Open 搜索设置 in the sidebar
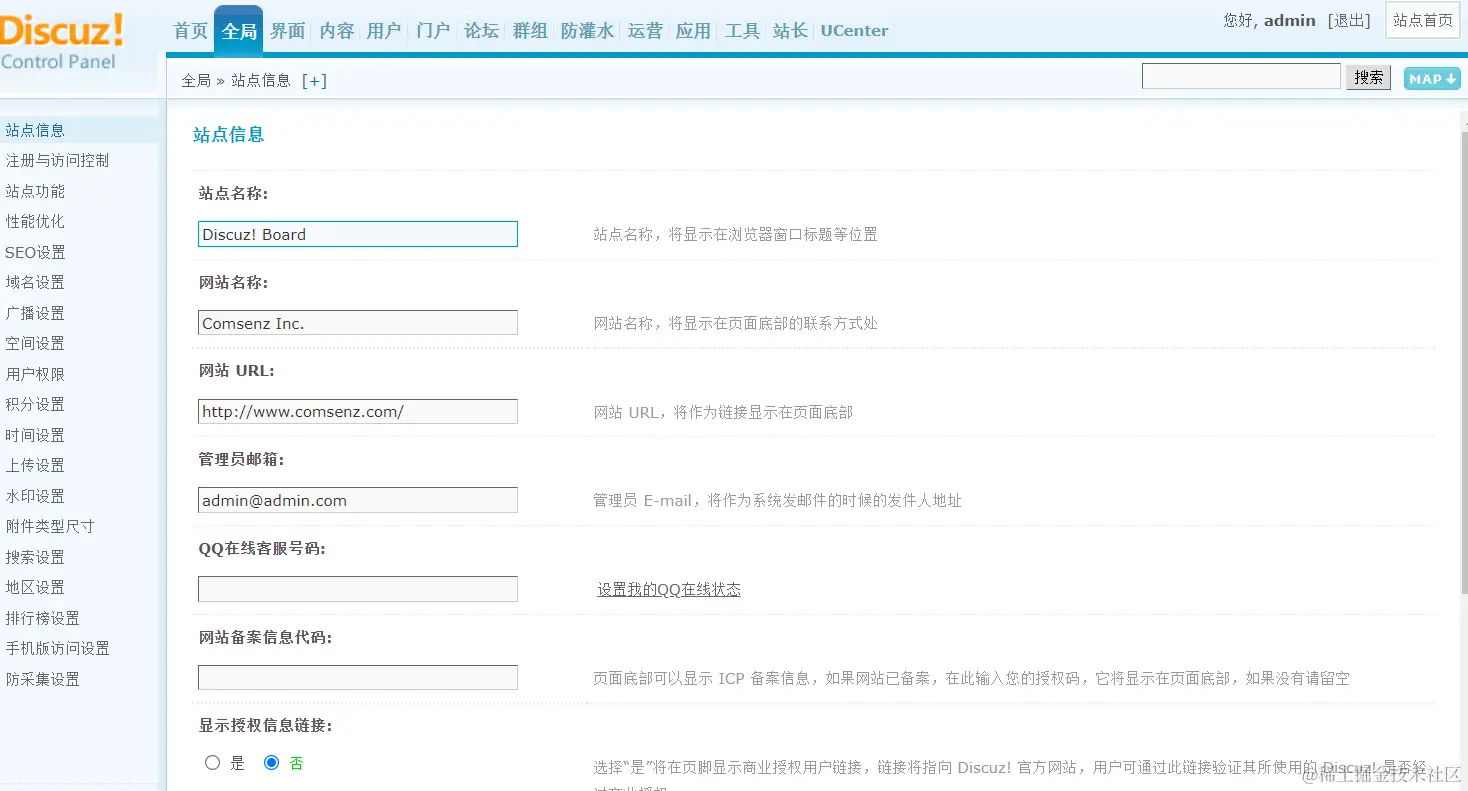 click(35, 557)
